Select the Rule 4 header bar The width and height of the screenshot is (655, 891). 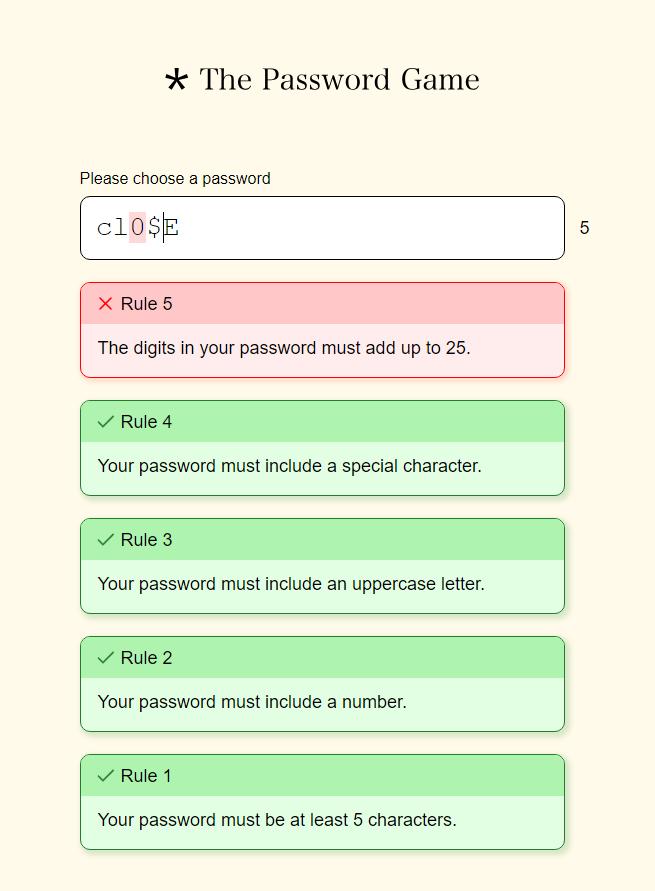pyautogui.click(x=322, y=422)
